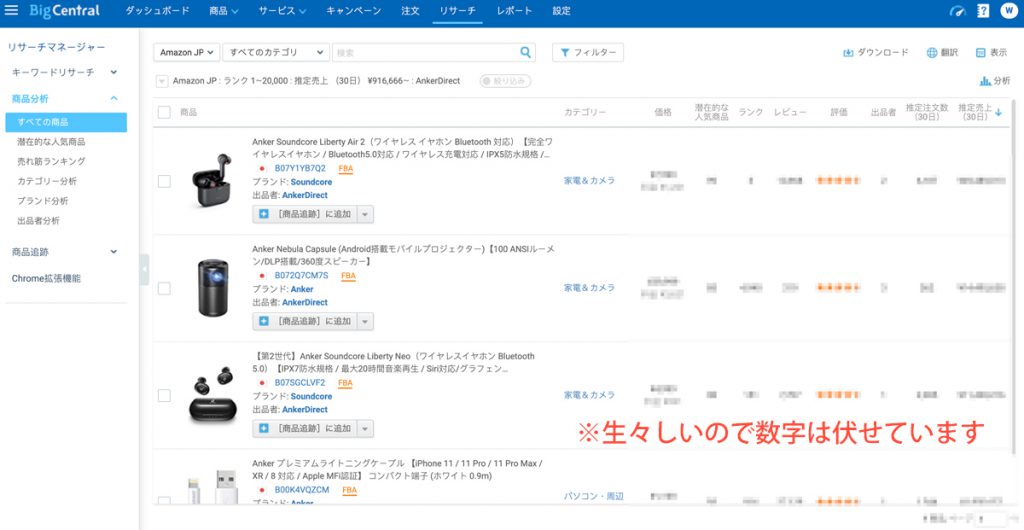Screen dimensions: 1024x530
Task: Click Japan flag dot beside B072Q7CM7S
Action: tap(262, 275)
